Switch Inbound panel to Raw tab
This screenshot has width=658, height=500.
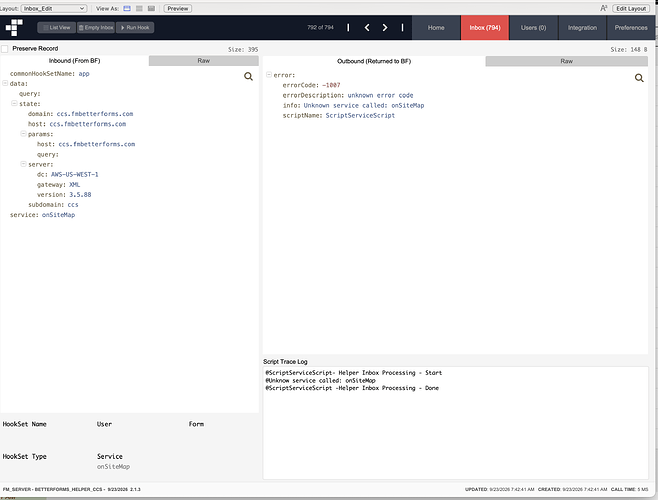204,61
